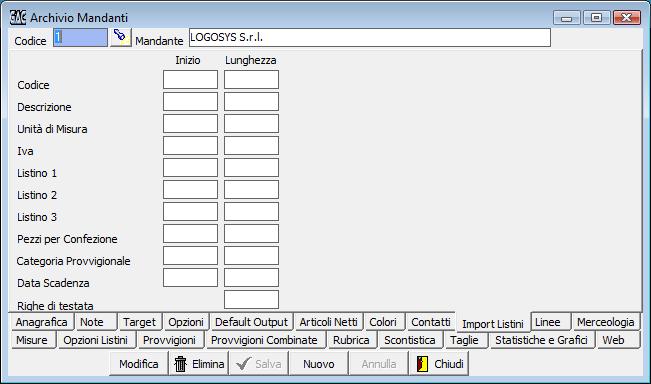Click the Nuovo button
The height and width of the screenshot is (384, 651).
318,364
